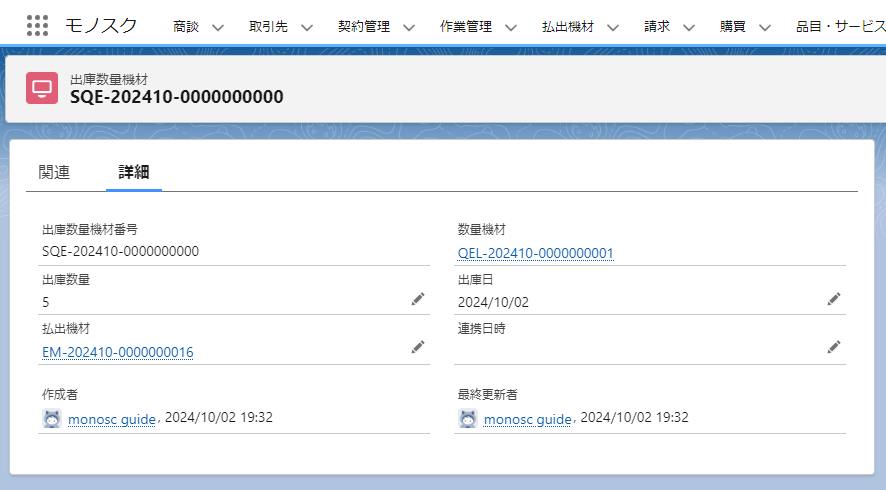Switch to the 関連 tab

click(x=54, y=172)
